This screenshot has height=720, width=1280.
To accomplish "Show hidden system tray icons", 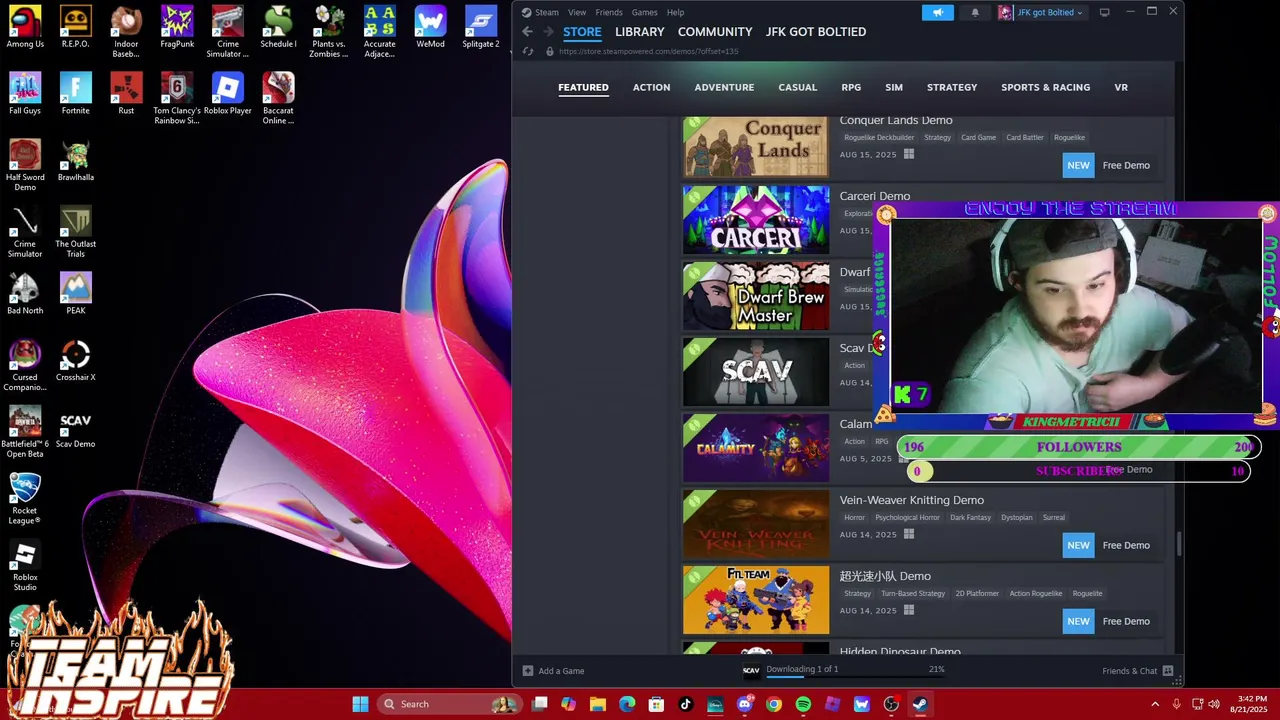I will 1155,704.
